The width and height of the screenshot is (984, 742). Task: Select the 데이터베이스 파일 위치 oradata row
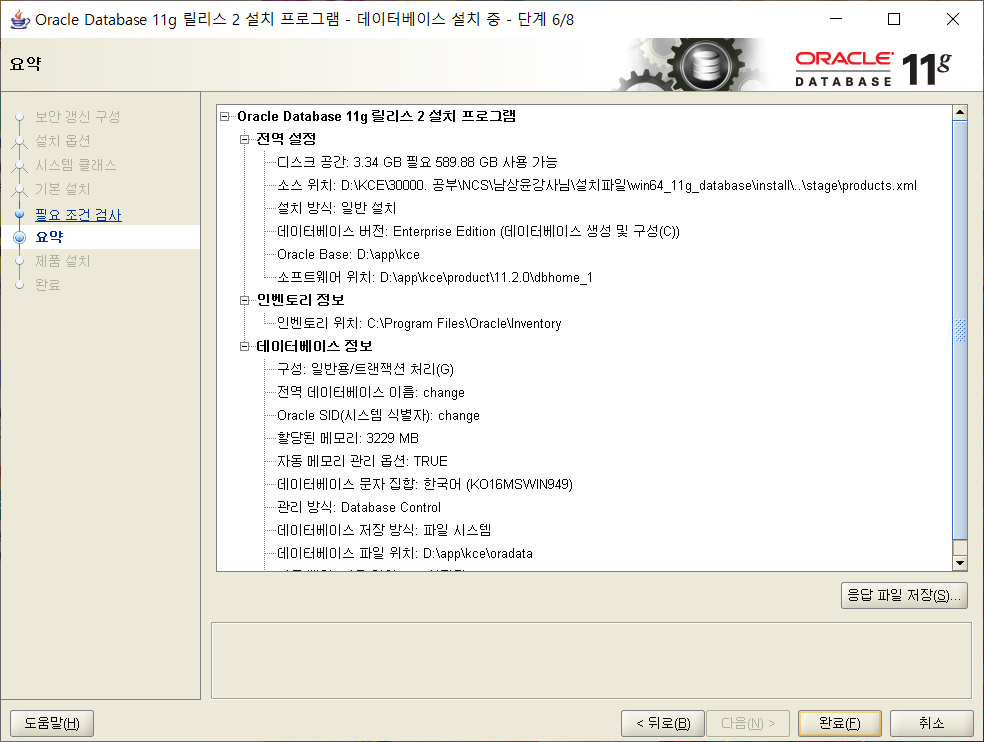(x=405, y=554)
